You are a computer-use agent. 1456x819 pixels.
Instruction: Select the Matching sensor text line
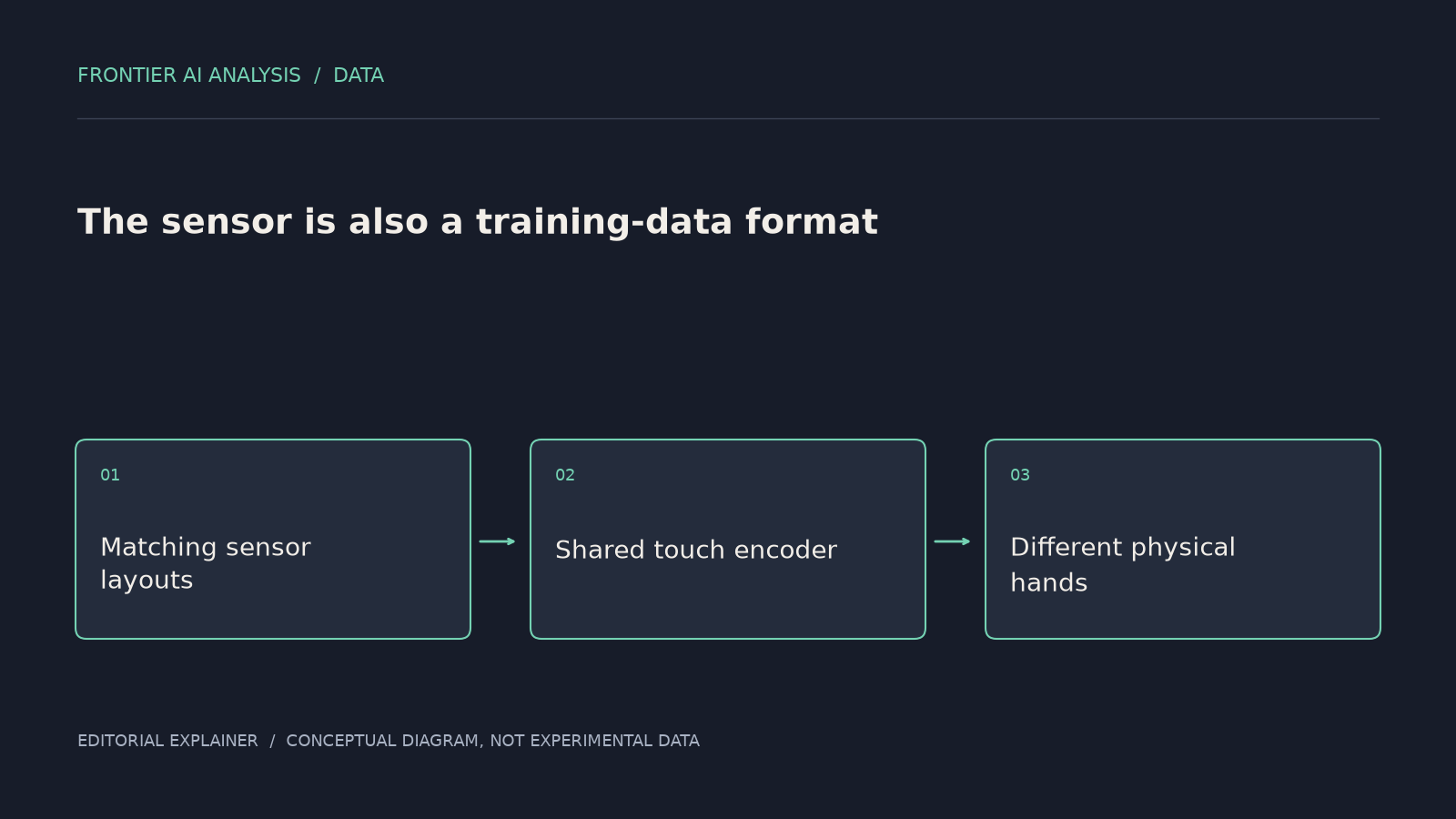206,547
